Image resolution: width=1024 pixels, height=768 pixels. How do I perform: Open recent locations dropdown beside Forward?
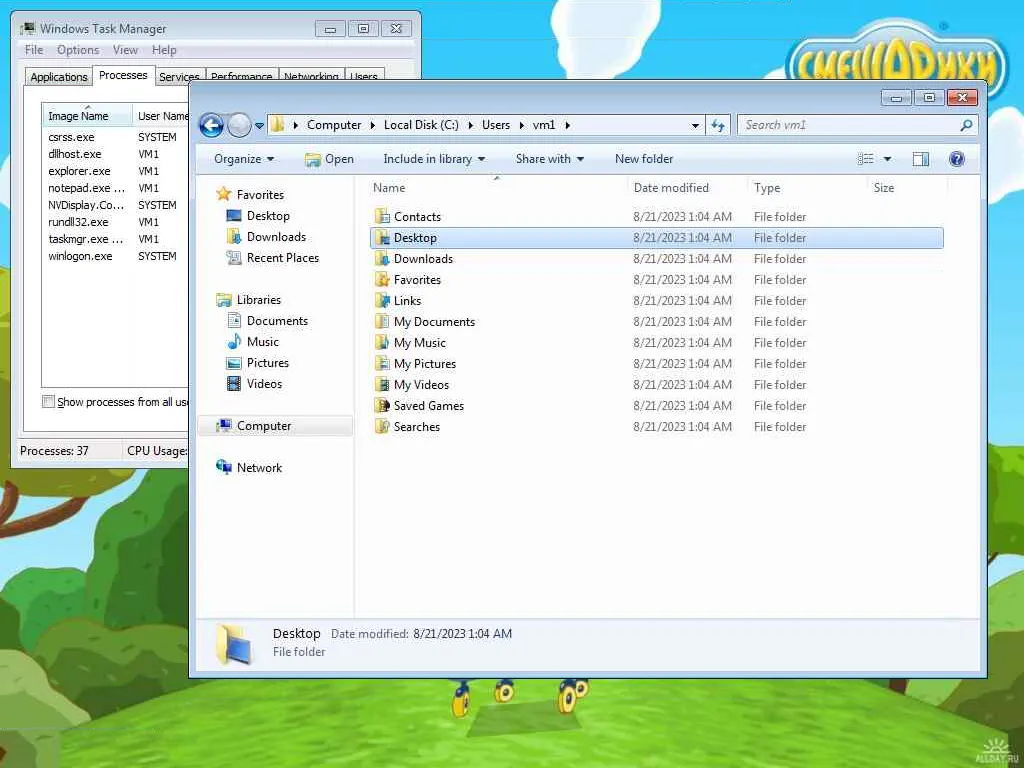coord(259,125)
